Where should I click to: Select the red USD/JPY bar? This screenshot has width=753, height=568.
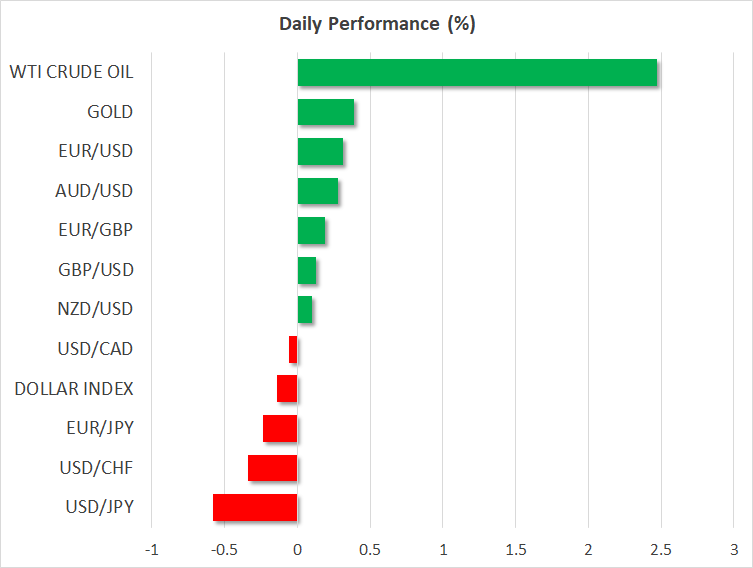(255, 508)
